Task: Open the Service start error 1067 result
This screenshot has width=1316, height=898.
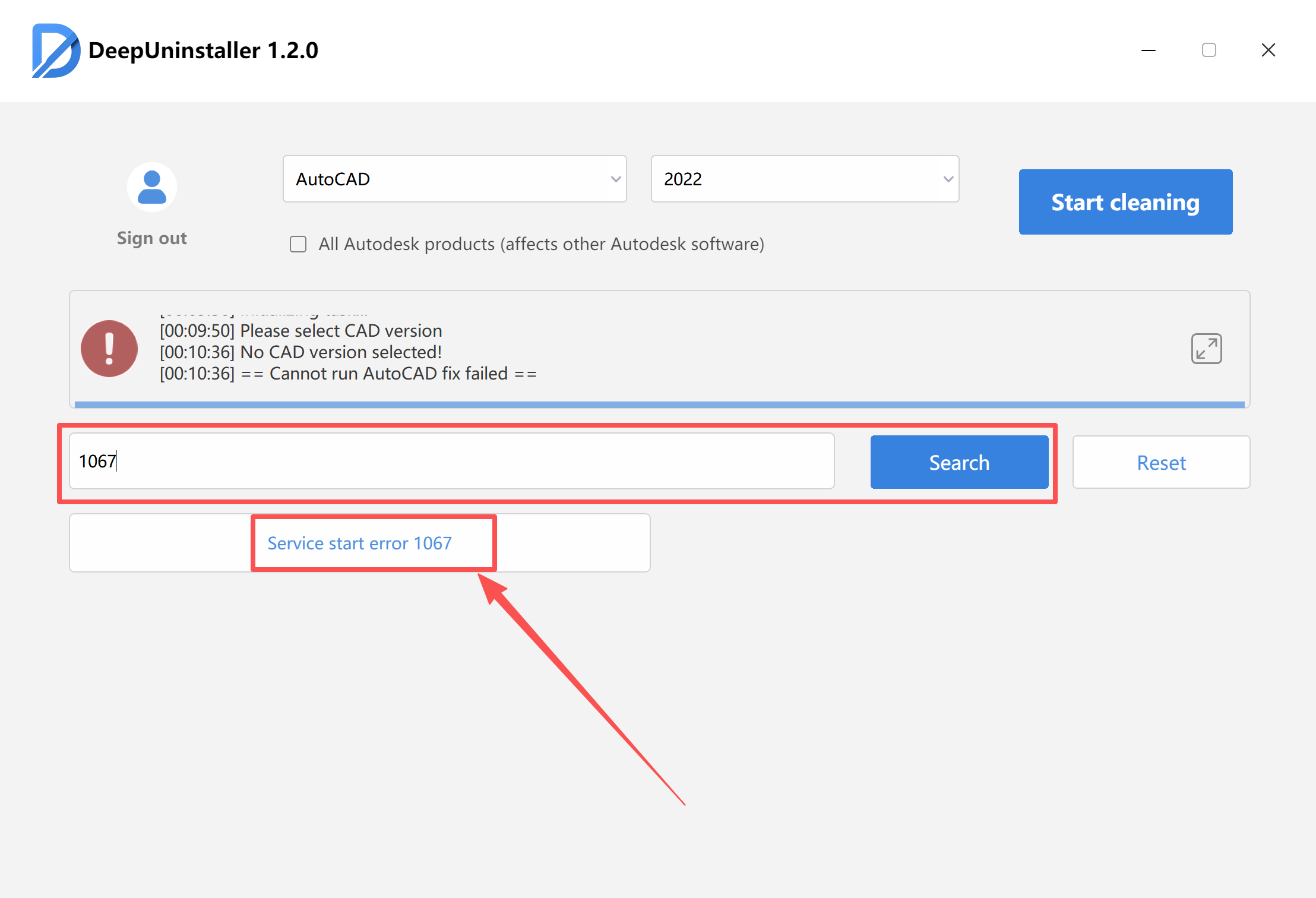Action: point(359,543)
